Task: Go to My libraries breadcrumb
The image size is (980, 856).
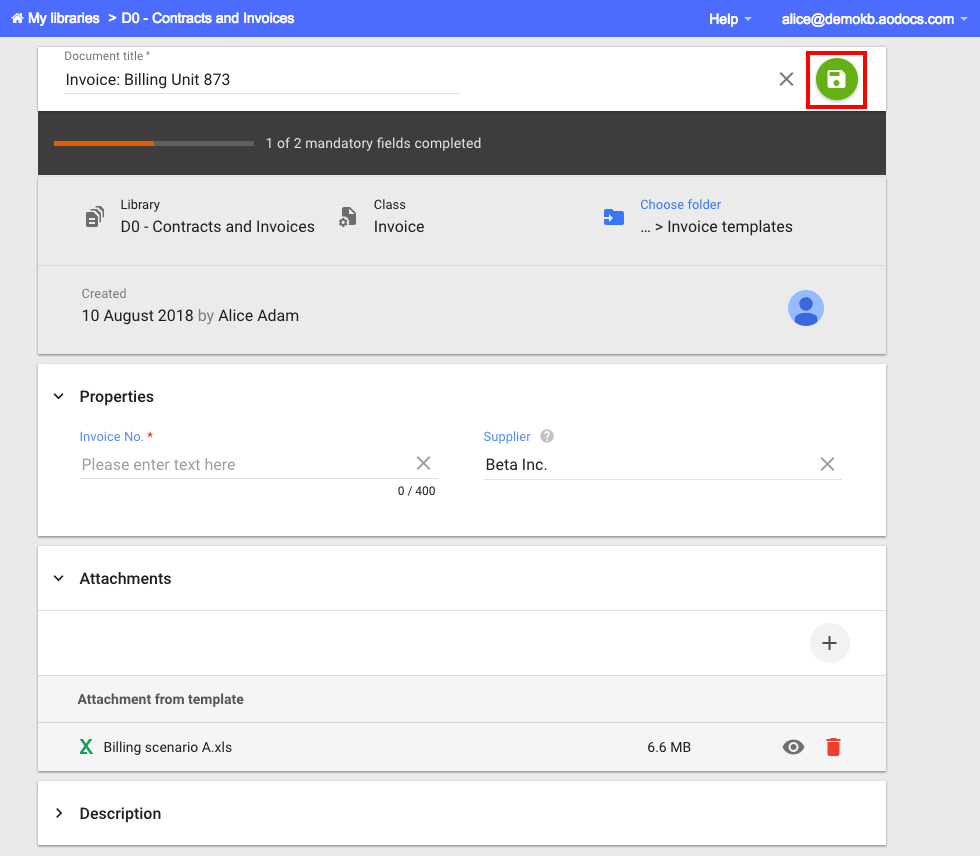Action: 63,18
